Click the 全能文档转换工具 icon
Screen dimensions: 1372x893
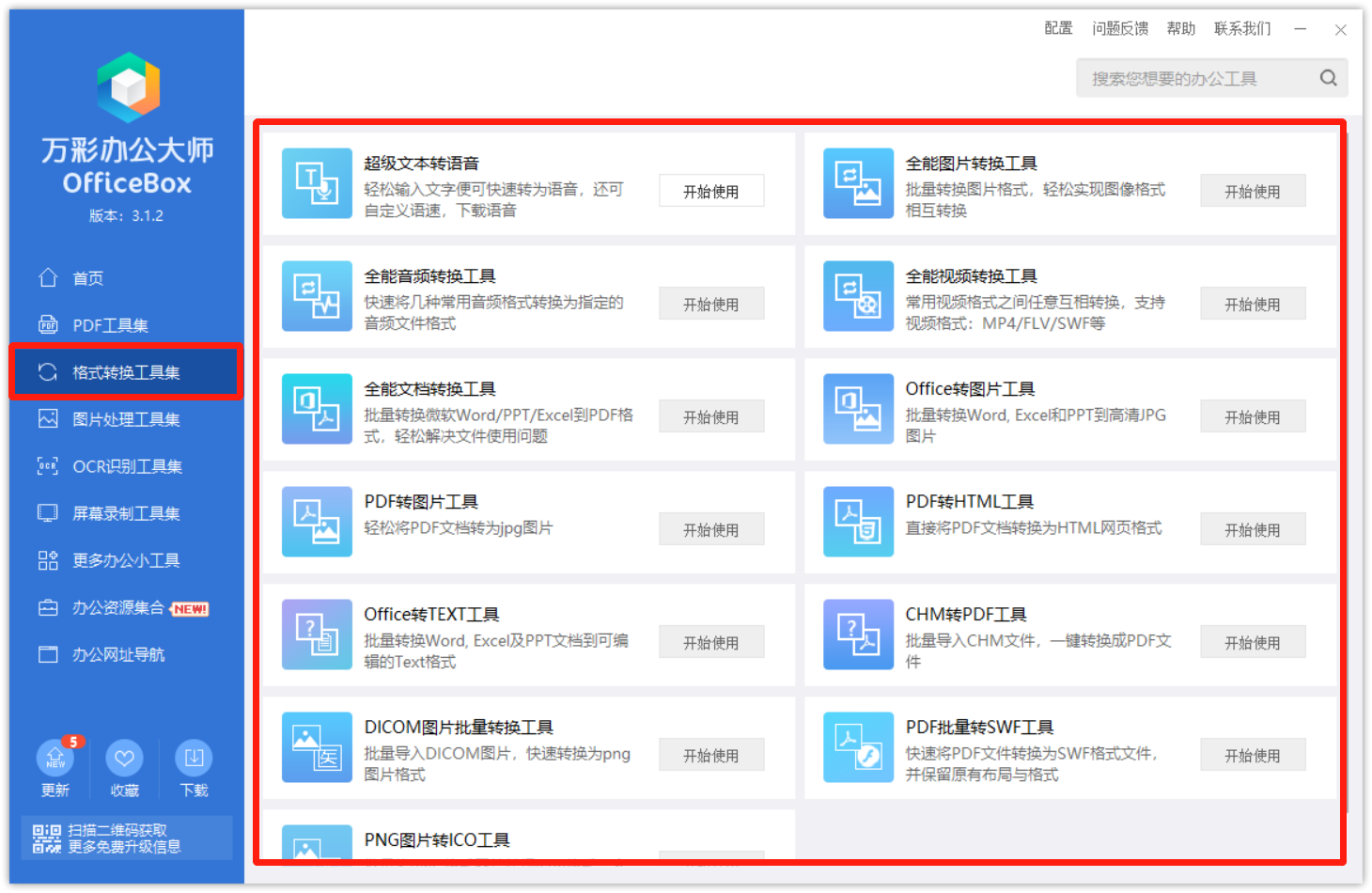coord(317,409)
